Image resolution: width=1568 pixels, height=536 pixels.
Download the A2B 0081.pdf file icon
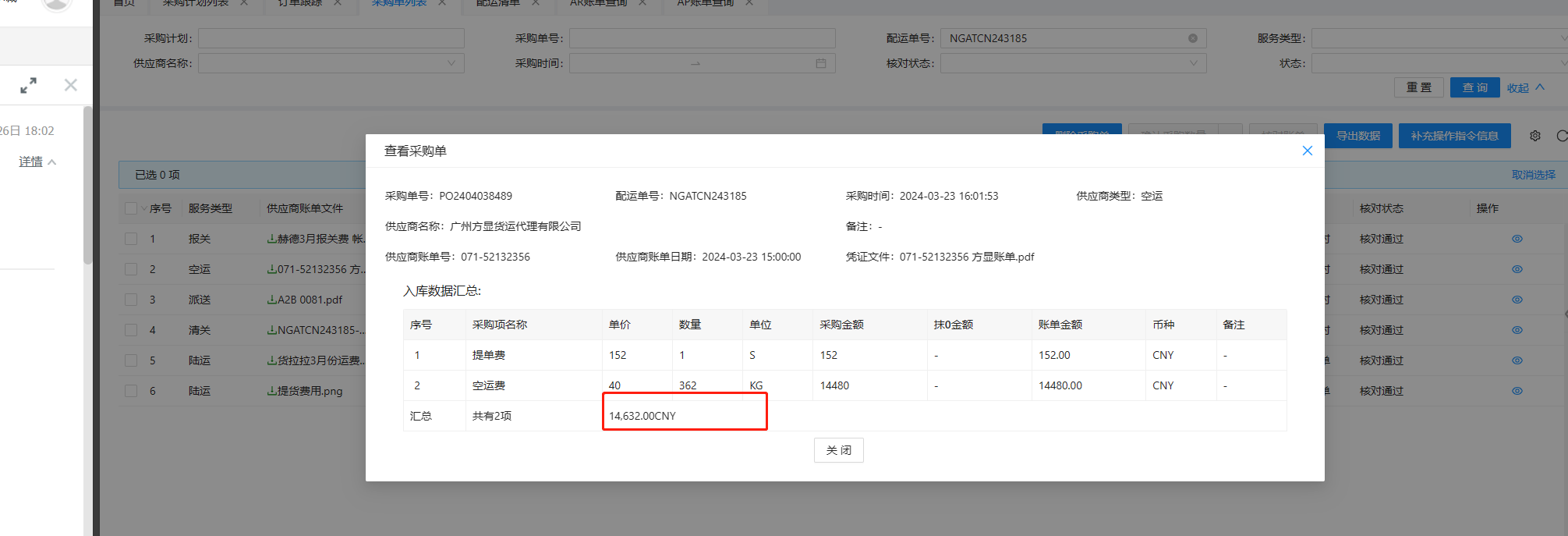pyautogui.click(x=271, y=300)
